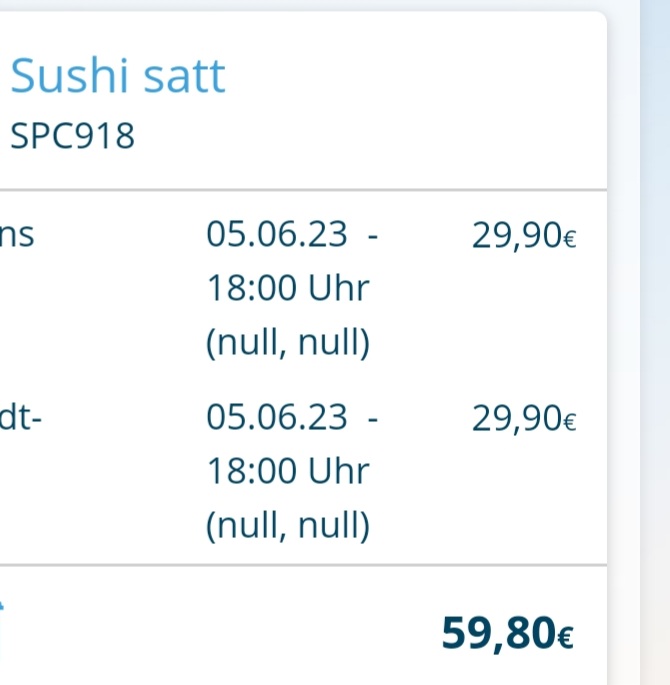This screenshot has height=685, width=670.
Task: Select first booking's 29,90€ price
Action: (524, 236)
